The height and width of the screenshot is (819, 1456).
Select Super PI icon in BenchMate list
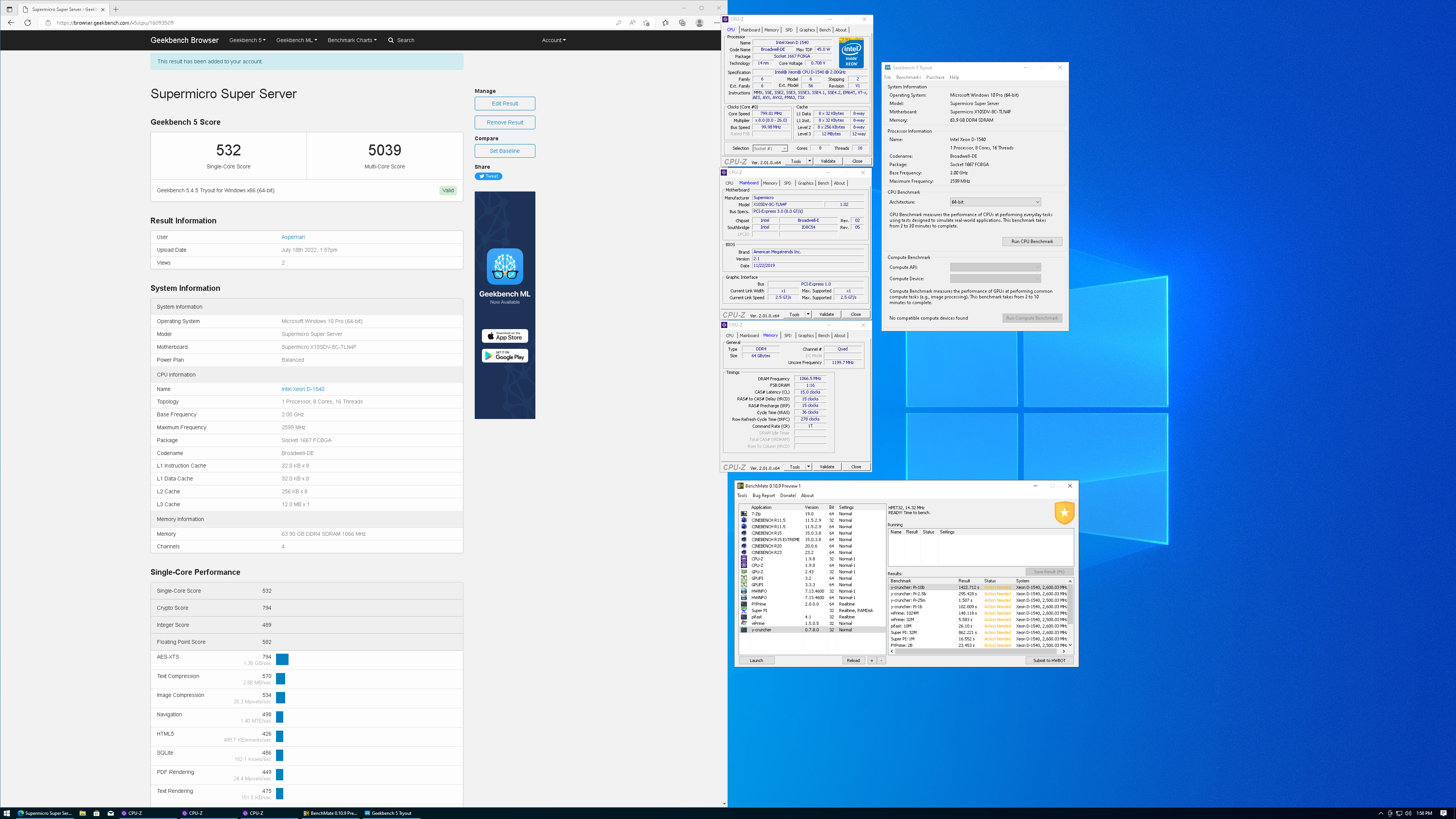pyautogui.click(x=744, y=610)
